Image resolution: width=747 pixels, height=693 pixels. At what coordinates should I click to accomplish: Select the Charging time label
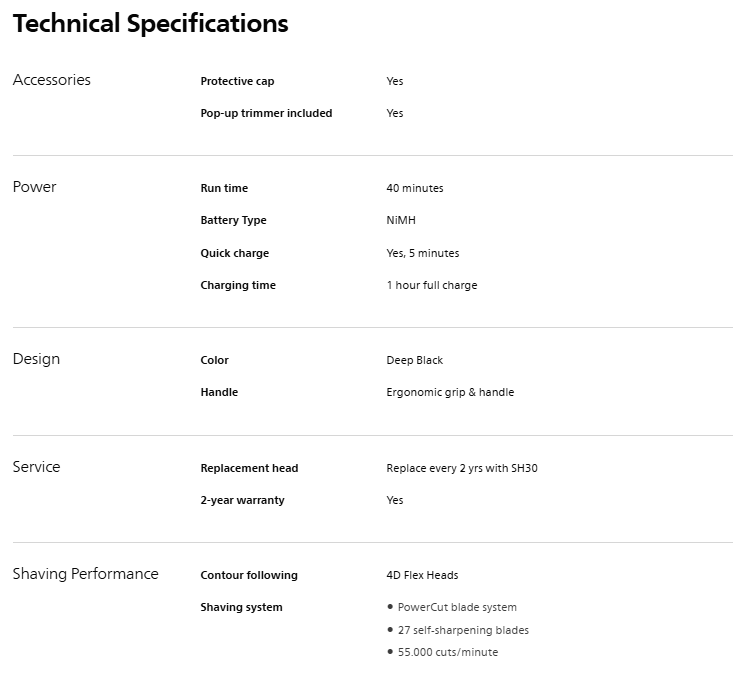(x=238, y=285)
